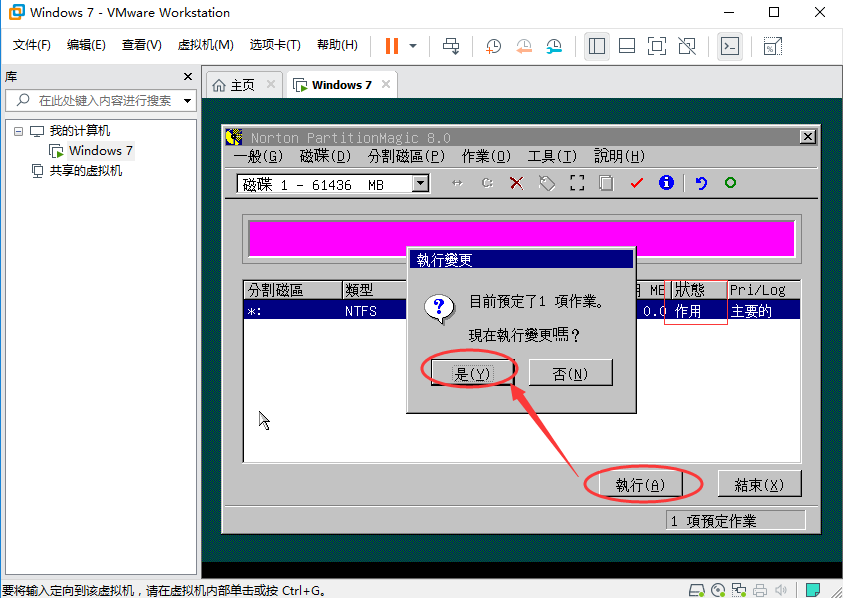Click the CD/DVD device status icon

click(718, 590)
